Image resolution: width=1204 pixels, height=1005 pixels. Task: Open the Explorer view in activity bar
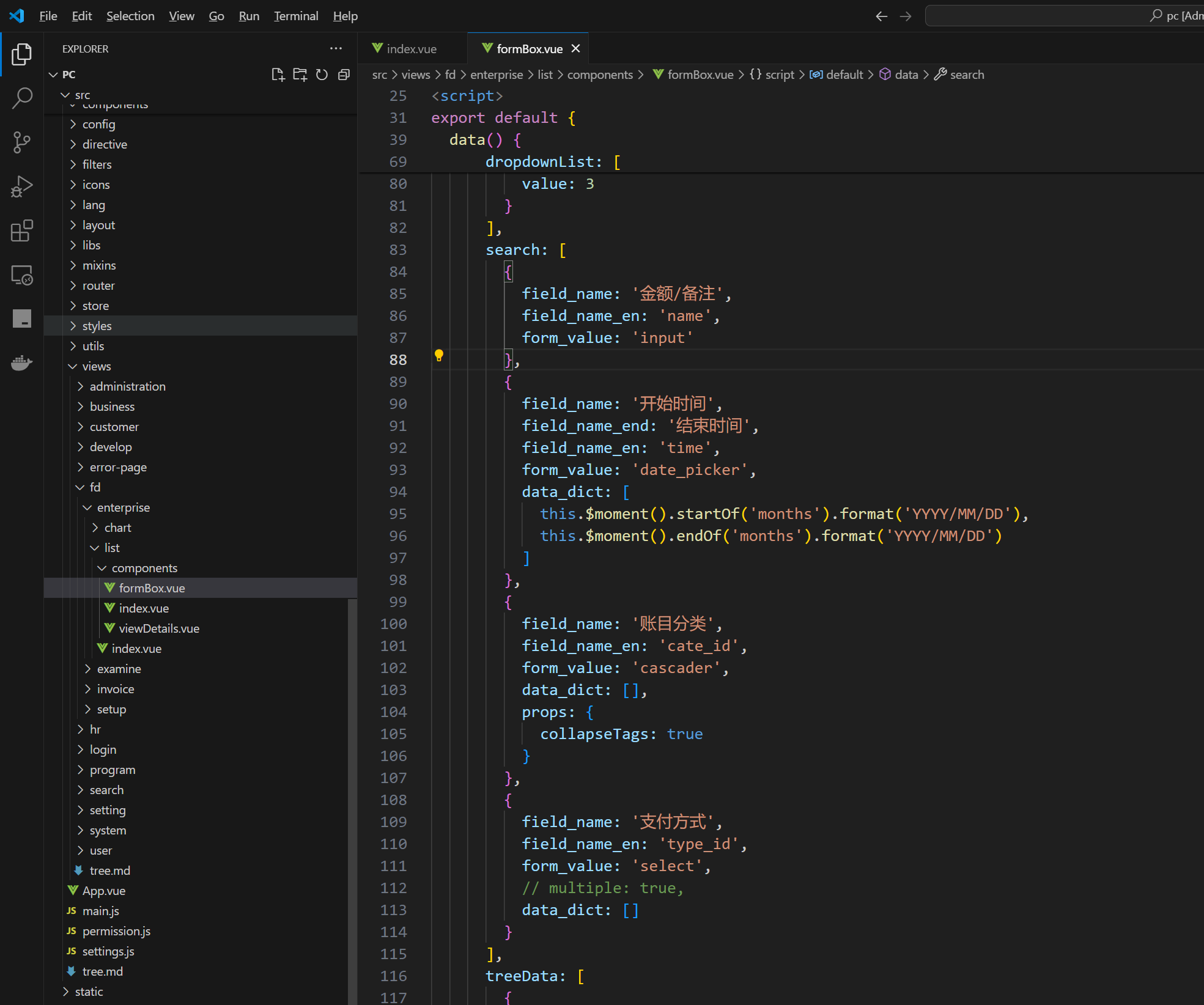point(21,54)
